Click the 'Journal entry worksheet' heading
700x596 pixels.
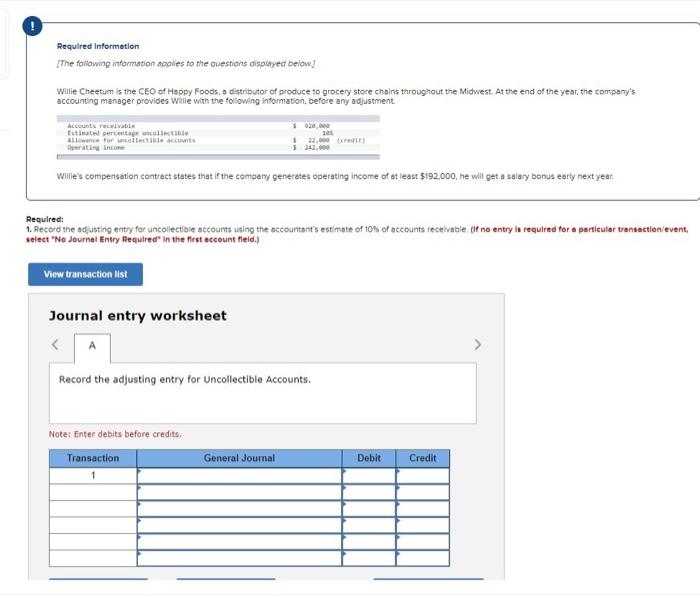[138, 316]
